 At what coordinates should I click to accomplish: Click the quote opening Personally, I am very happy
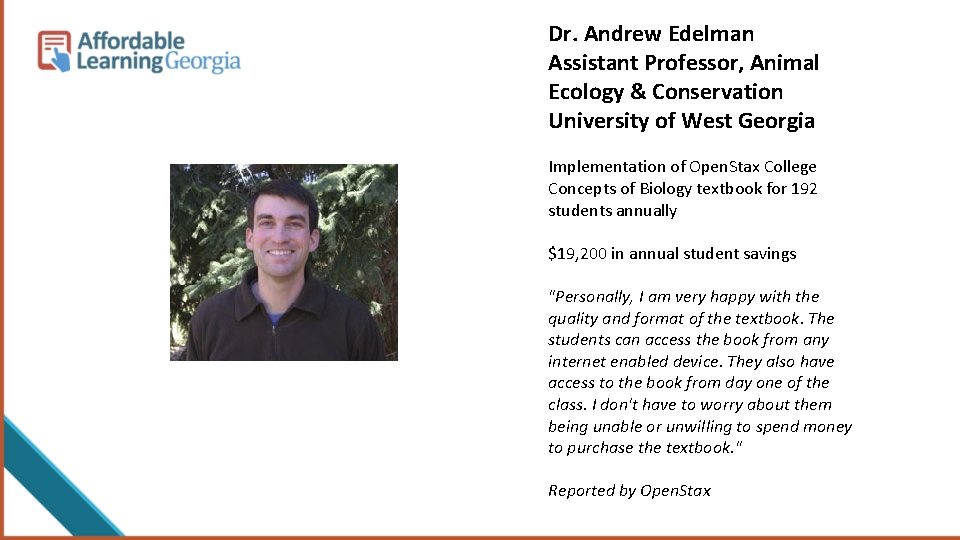tap(683, 297)
